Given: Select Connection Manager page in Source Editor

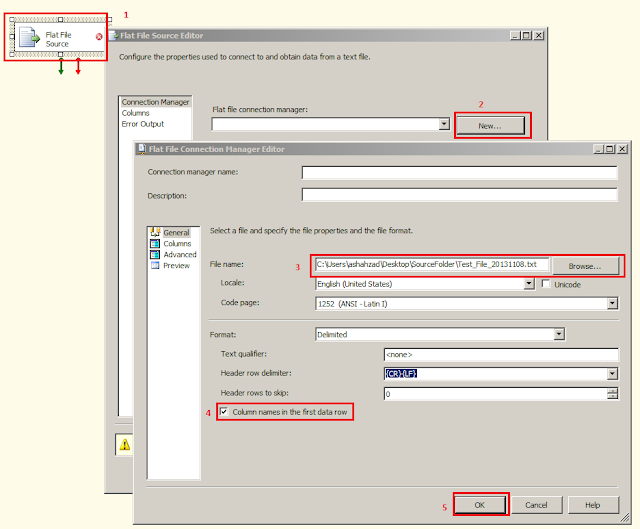Looking at the screenshot, I should (x=155, y=102).
